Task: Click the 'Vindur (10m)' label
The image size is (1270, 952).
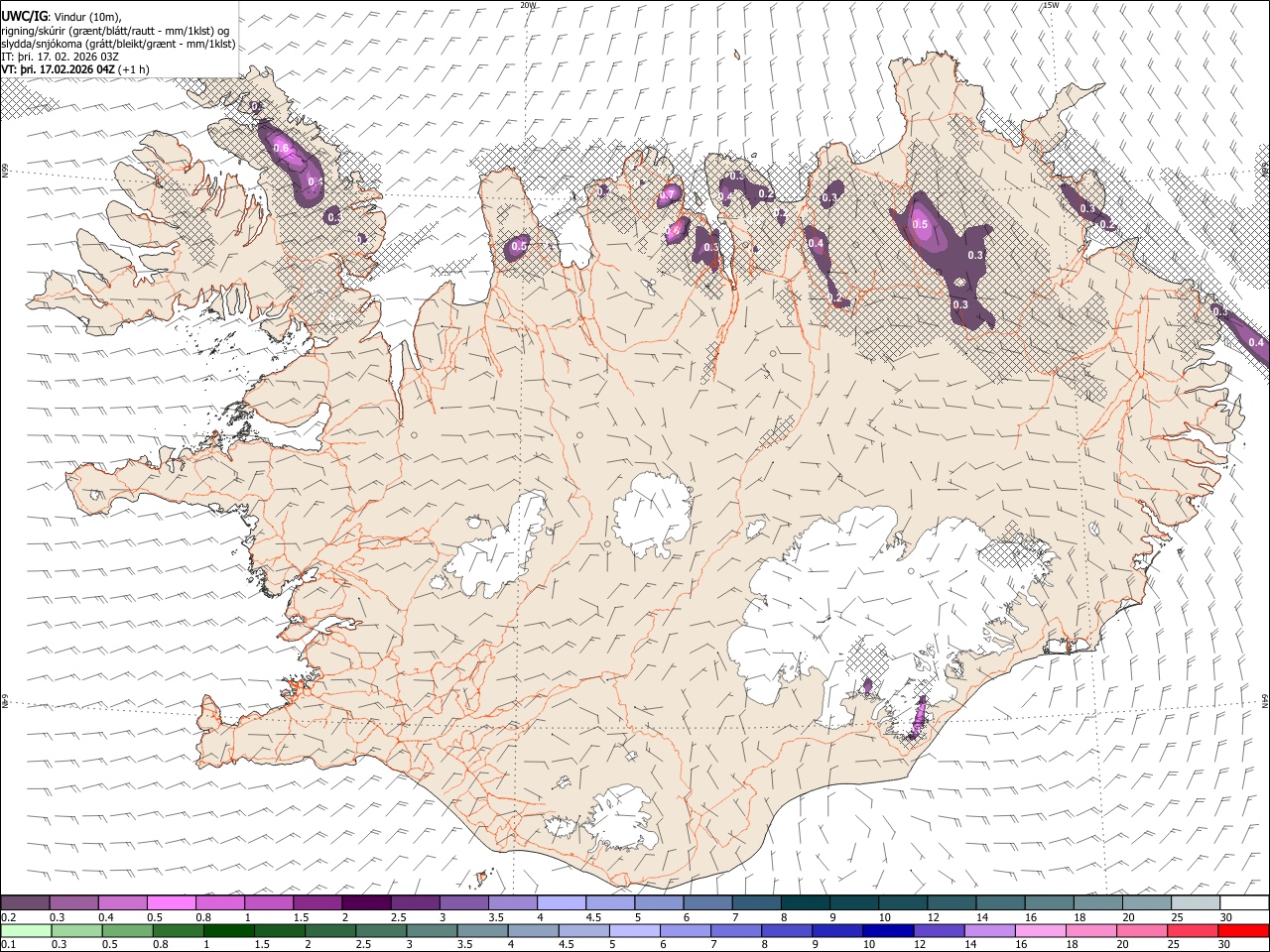Action: [87, 16]
